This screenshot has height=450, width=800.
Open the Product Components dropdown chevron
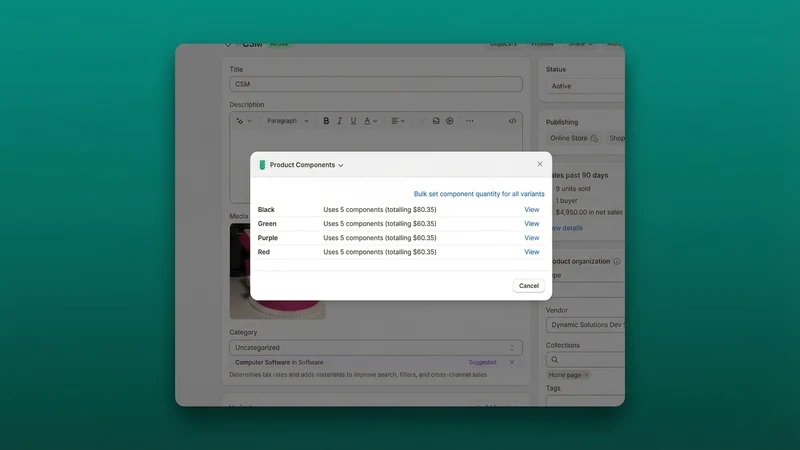click(341, 165)
